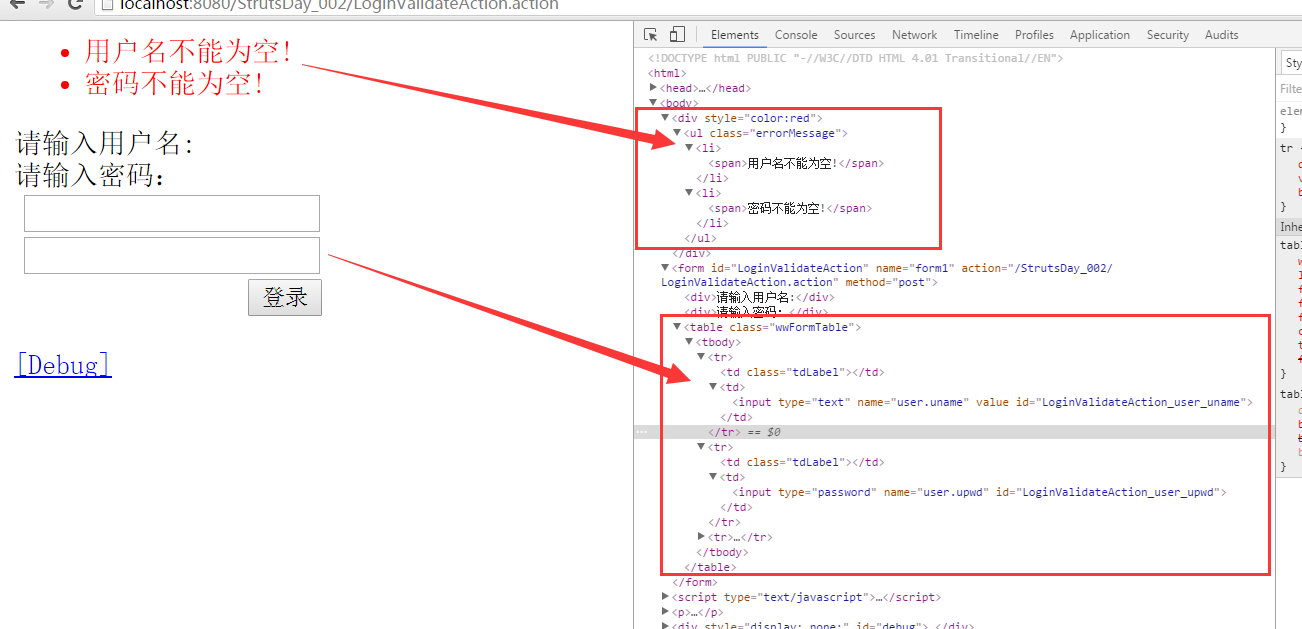This screenshot has height=629, width=1302.
Task: Expand the collapsed tr…/tr node
Action: (x=701, y=537)
